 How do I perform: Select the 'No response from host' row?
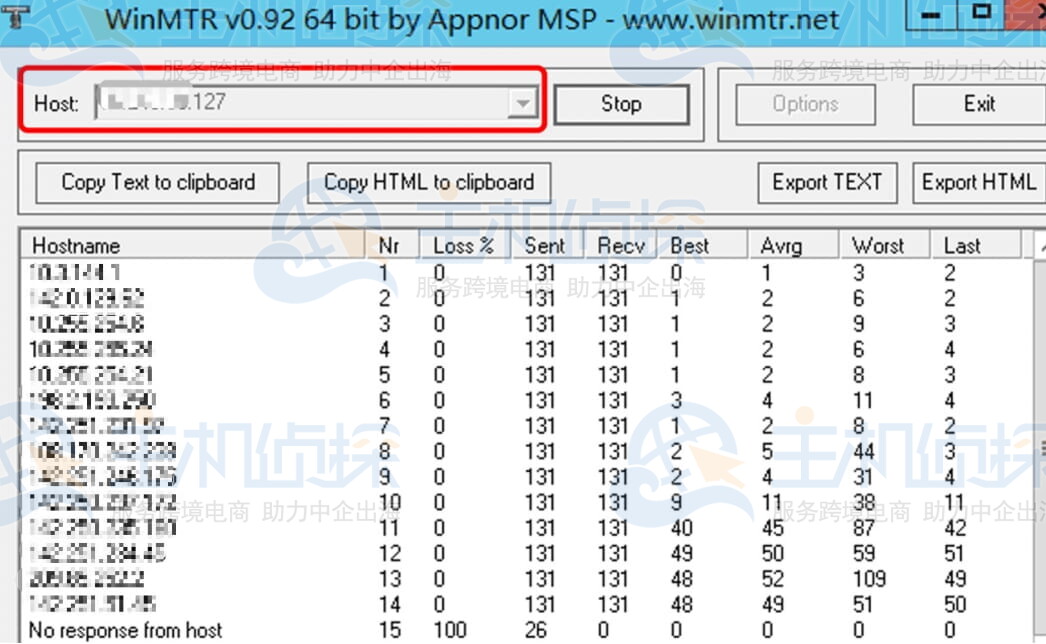[527, 629]
